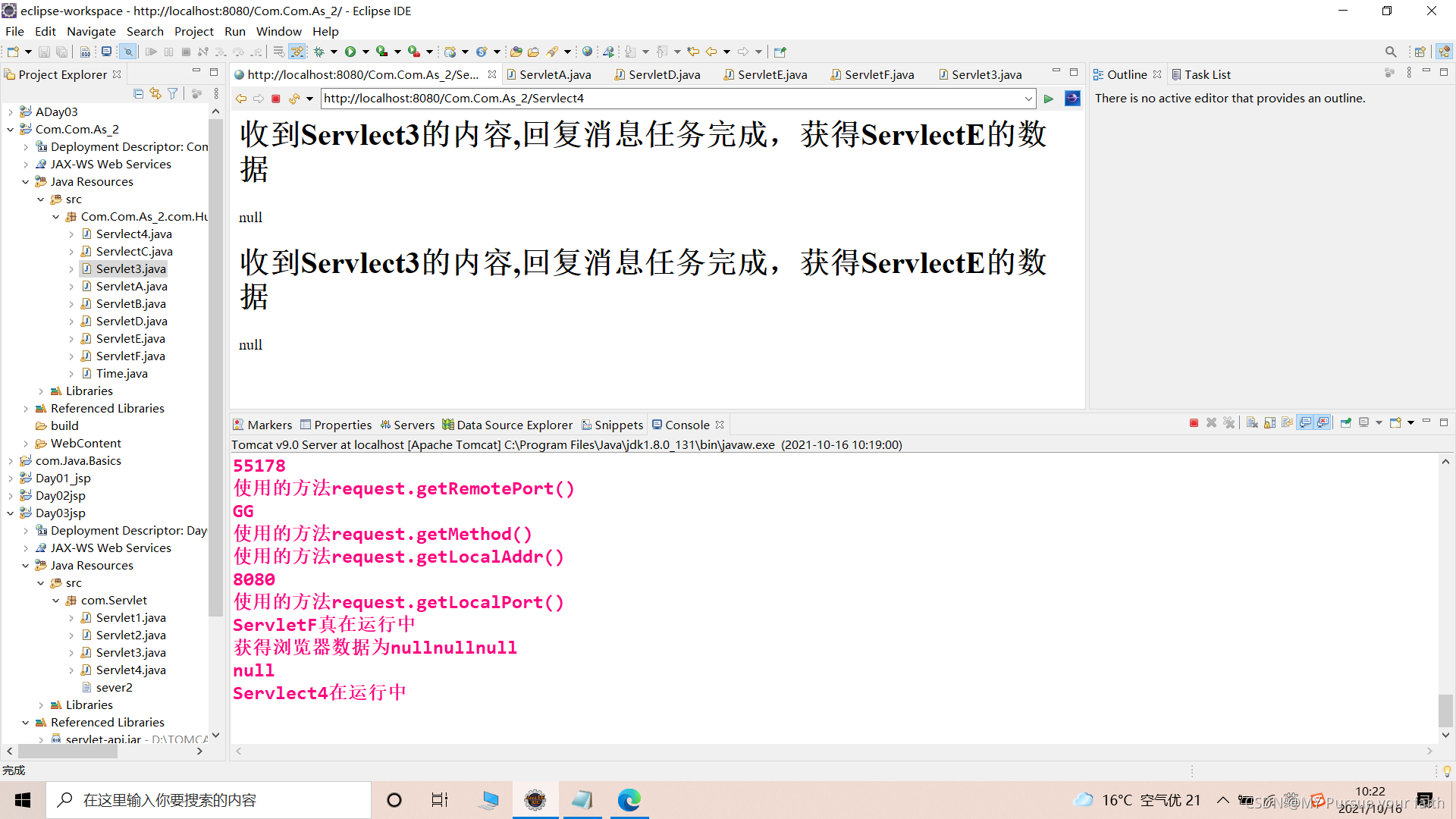Screen dimensions: 1456x819
Task: Click the console vertical scrollbar thumb
Action: (x=1445, y=711)
